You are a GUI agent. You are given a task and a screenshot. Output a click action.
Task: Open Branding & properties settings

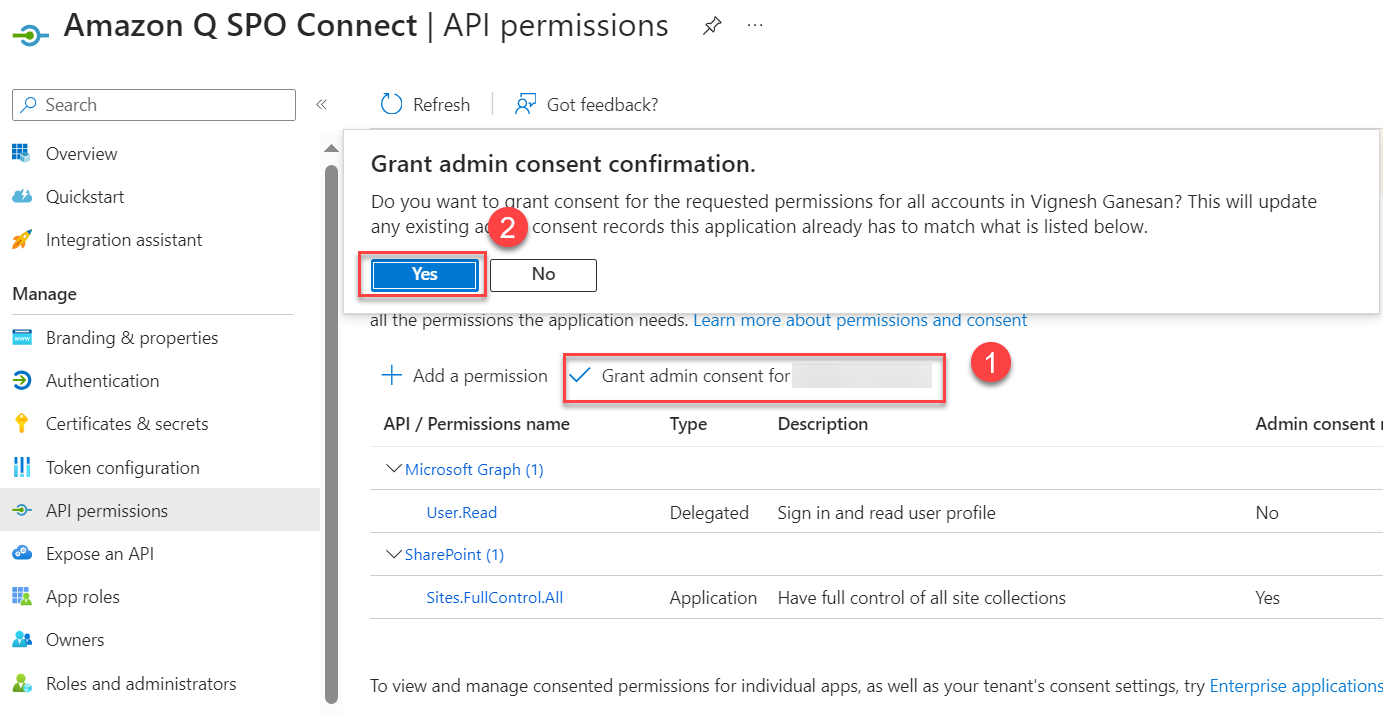pos(132,337)
